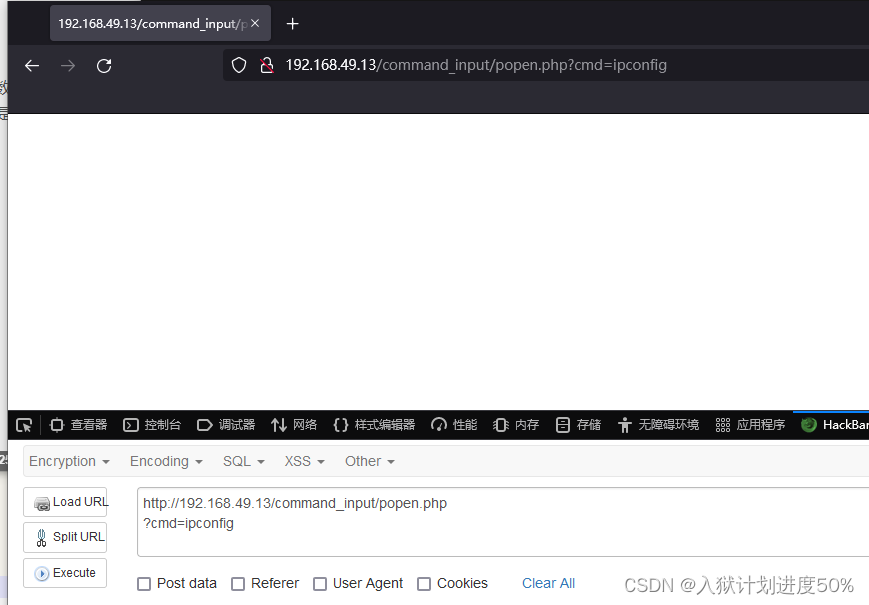This screenshot has width=869, height=605.
Task: Open the 存储 storage tab
Action: [578, 425]
